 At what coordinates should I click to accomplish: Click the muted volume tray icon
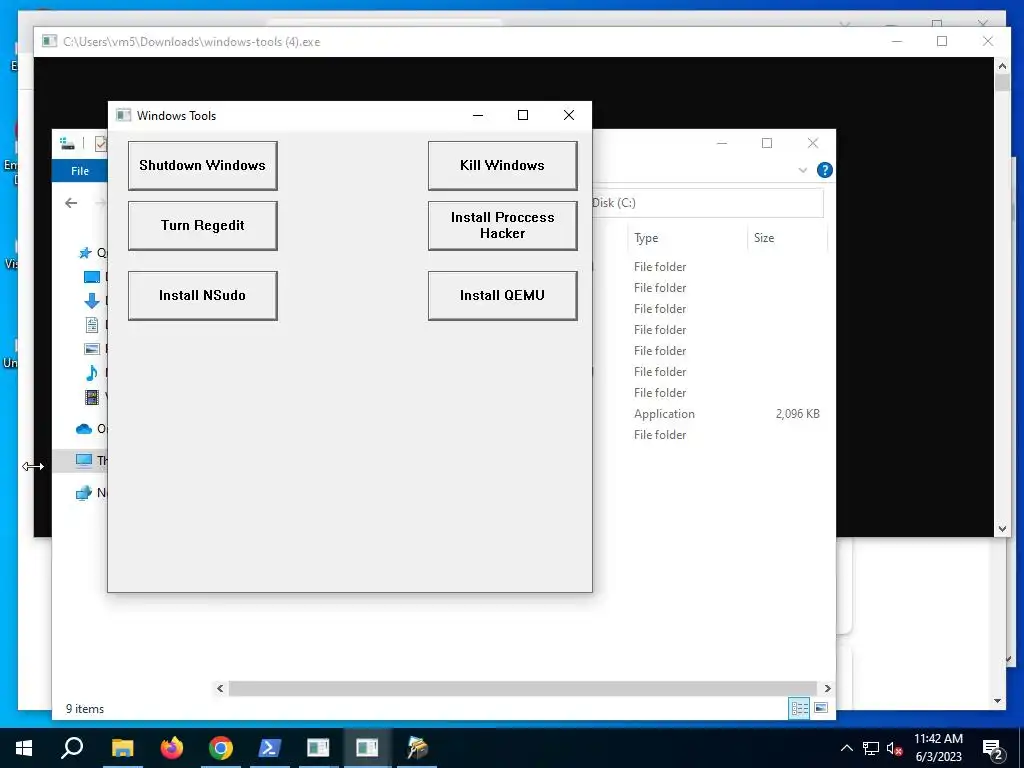[x=895, y=748]
